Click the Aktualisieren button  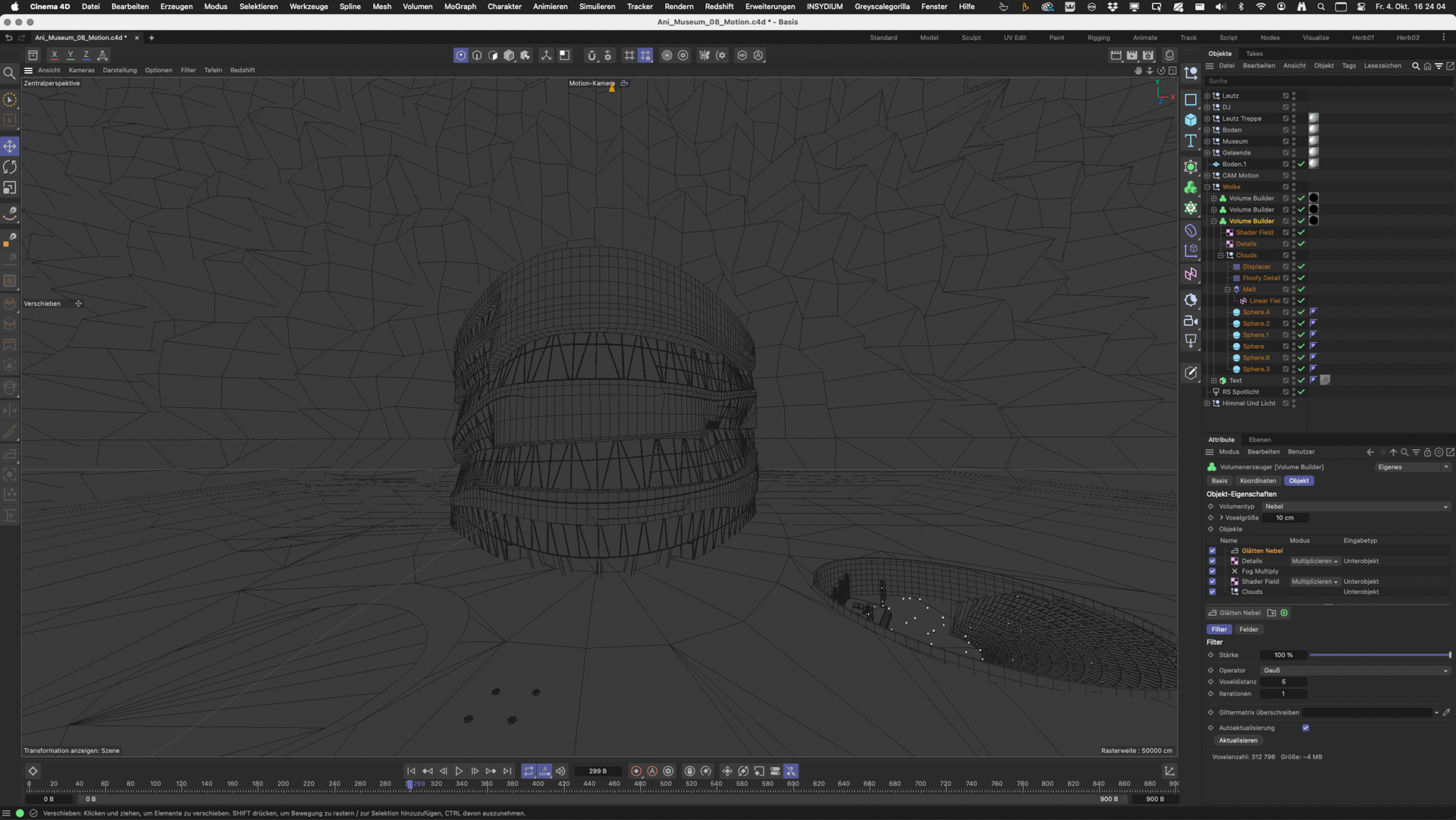1238,740
